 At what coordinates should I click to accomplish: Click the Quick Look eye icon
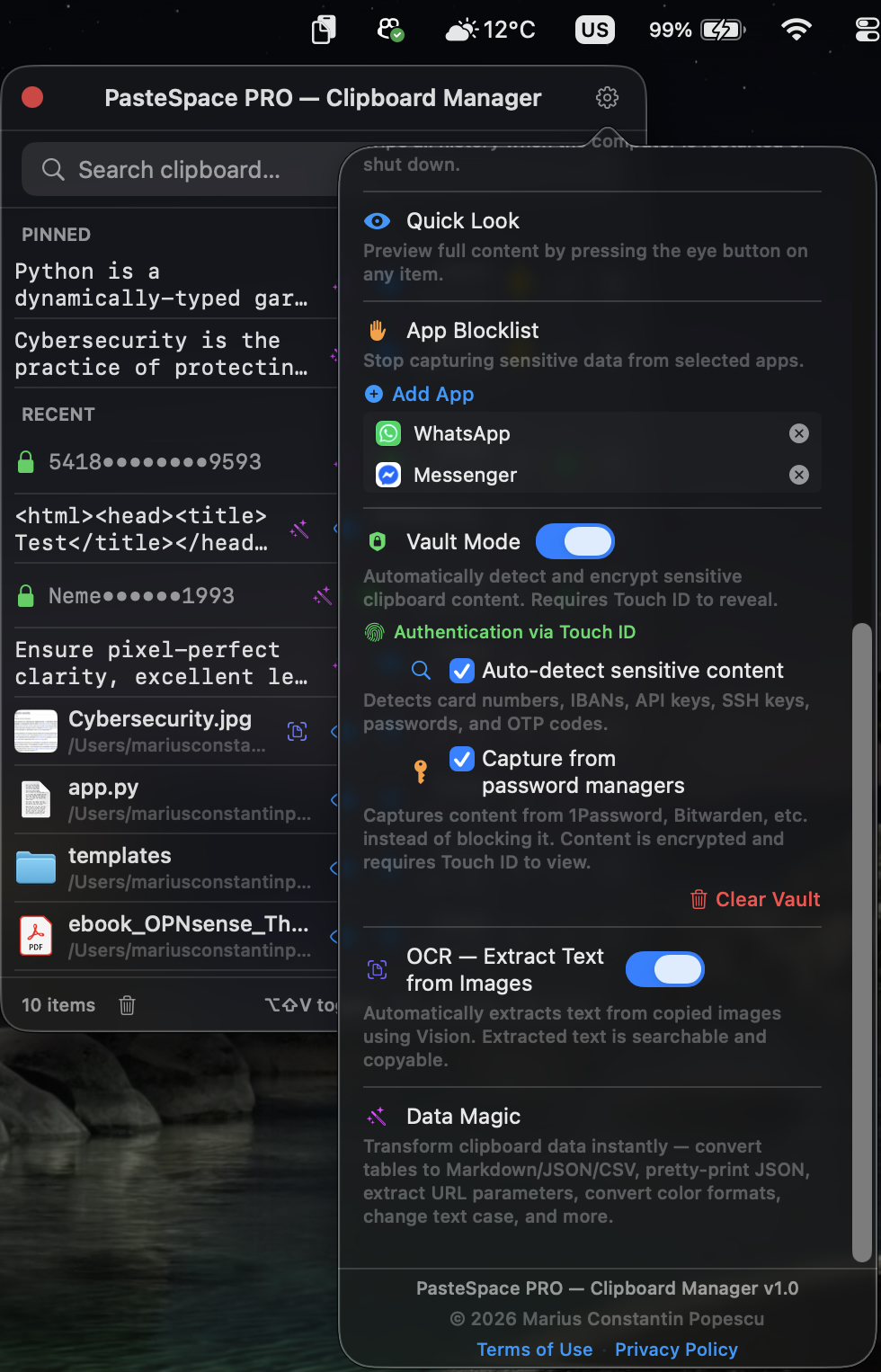pyautogui.click(x=377, y=220)
